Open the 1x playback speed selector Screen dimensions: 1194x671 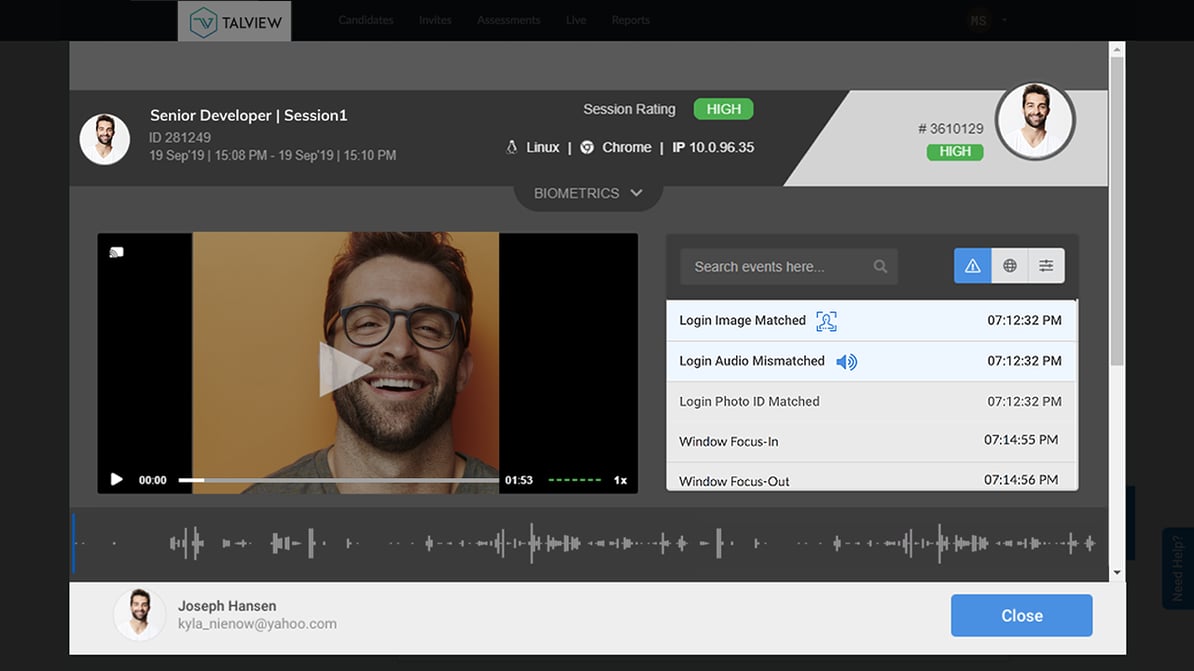tap(620, 481)
